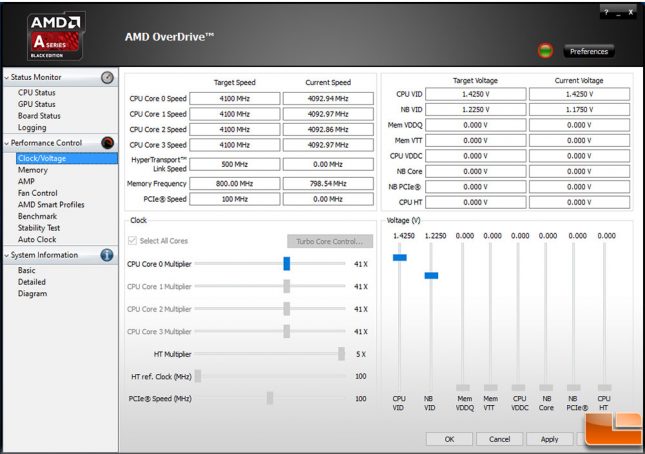Click the NB Core voltage slider handle
The height and width of the screenshot is (454, 645).
click(546, 387)
